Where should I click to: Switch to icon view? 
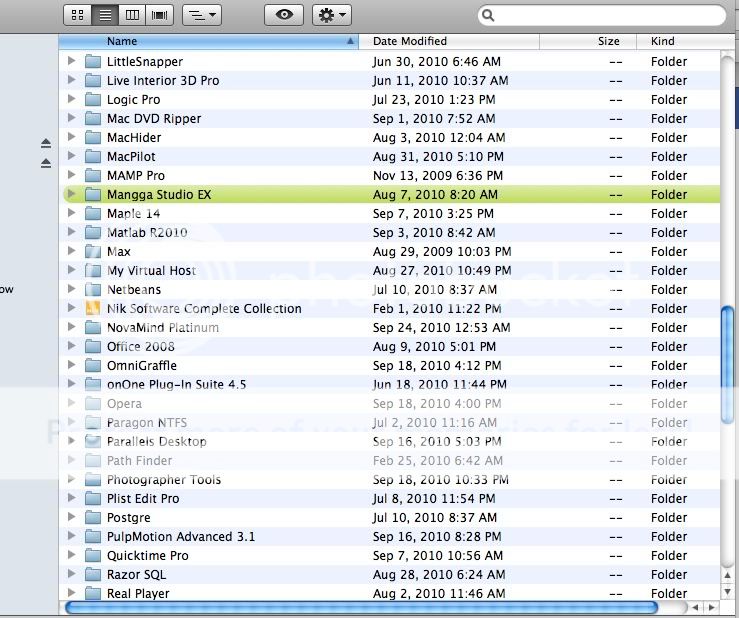pyautogui.click(x=77, y=15)
